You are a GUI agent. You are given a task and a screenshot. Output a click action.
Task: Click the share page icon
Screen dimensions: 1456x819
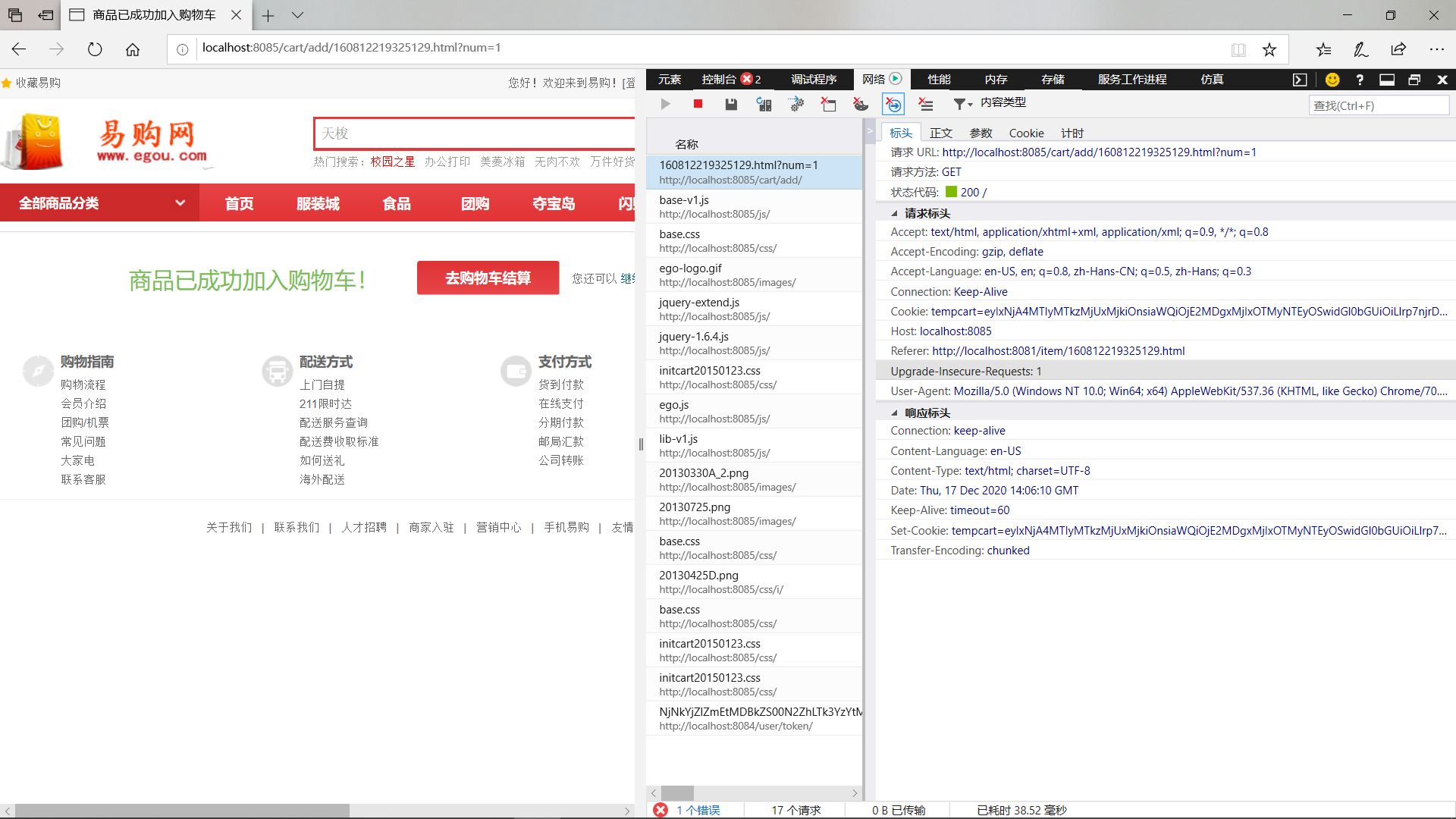click(x=1398, y=49)
